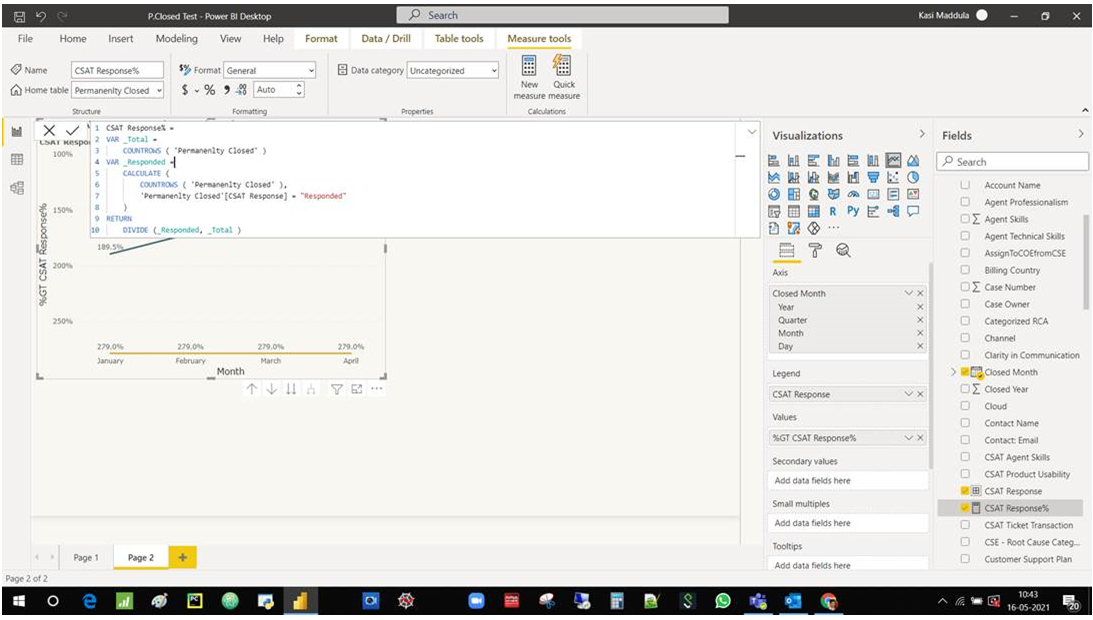Add a new page with the plus button
This screenshot has width=1093, height=620.
pyautogui.click(x=183, y=557)
